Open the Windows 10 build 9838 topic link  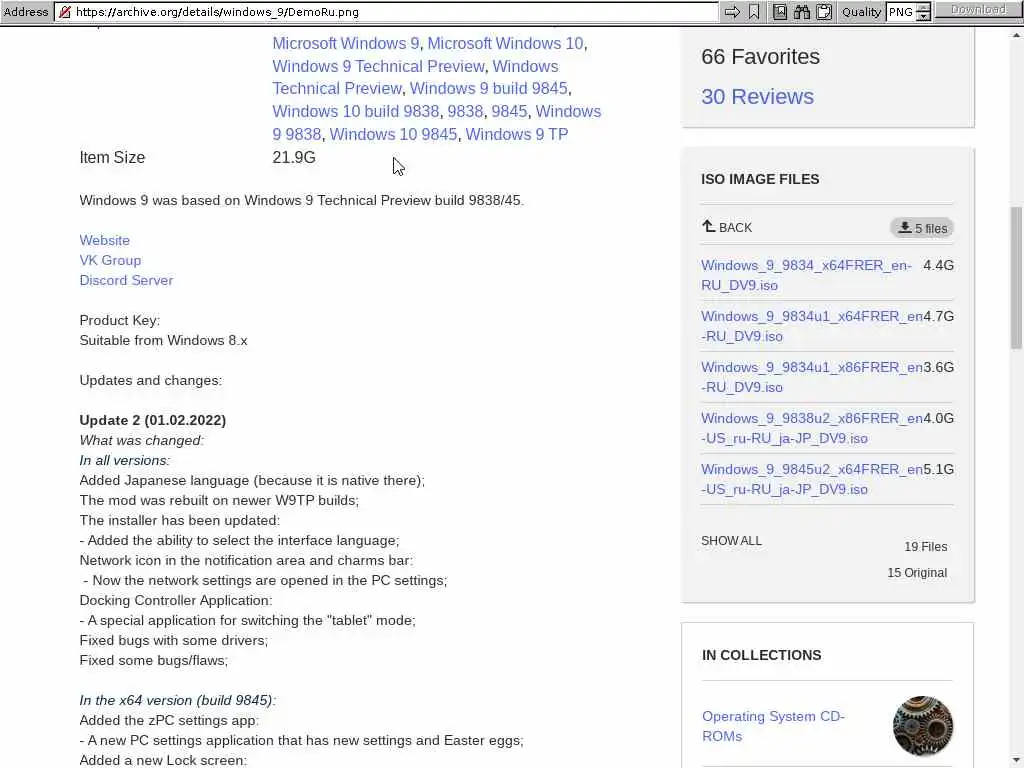355,111
